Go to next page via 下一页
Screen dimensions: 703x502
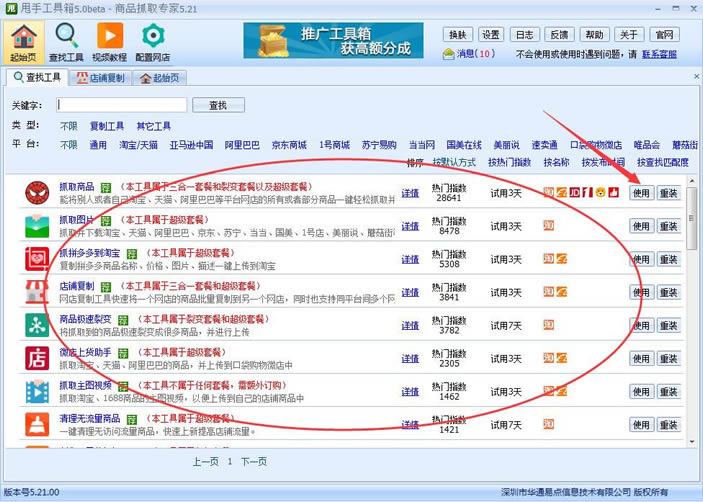pyautogui.click(x=254, y=462)
